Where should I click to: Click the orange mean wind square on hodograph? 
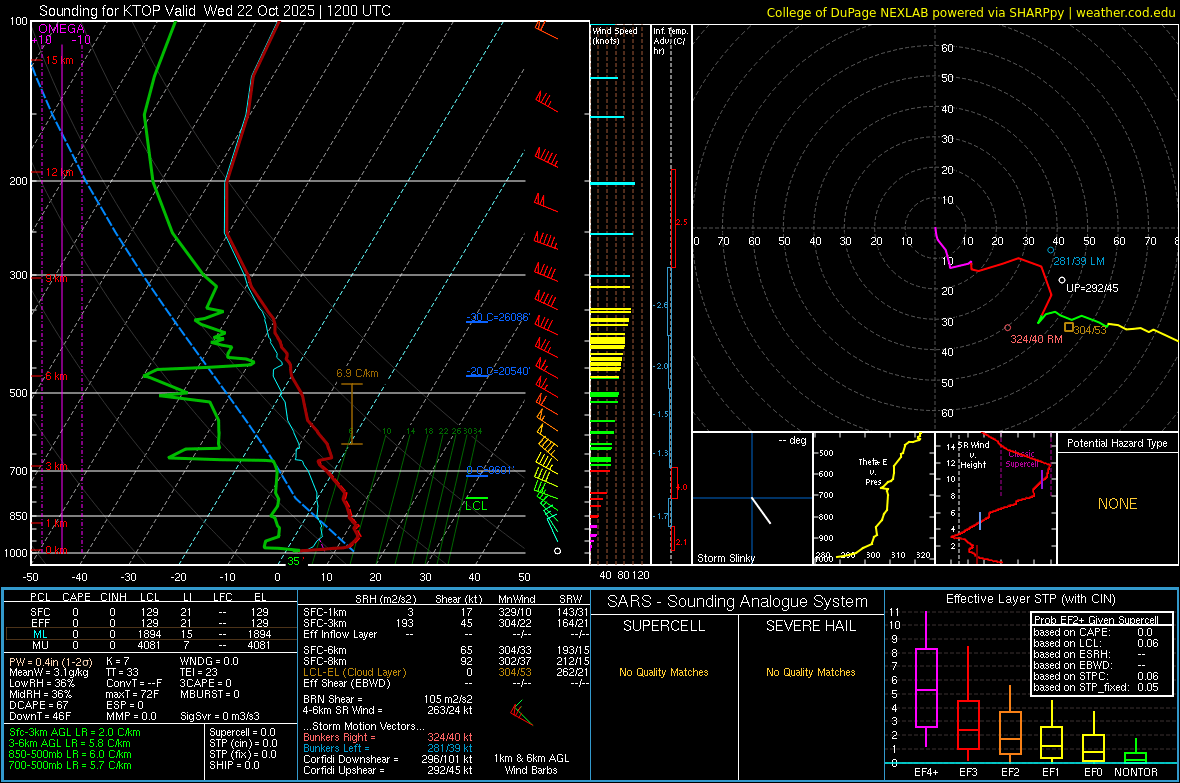pyautogui.click(x=1069, y=327)
